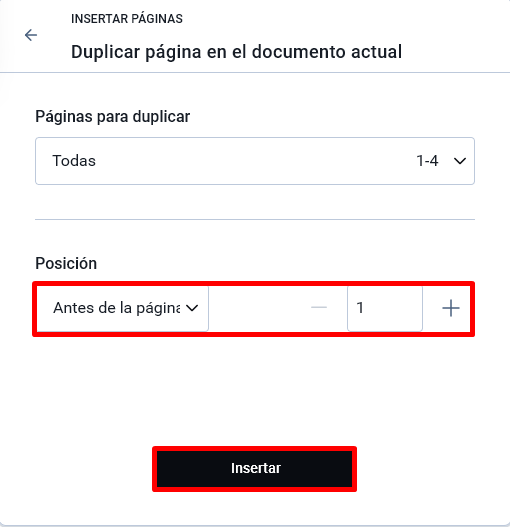This screenshot has height=527, width=510.
Task: Click the 1-4 page range text
Action: coord(427,161)
